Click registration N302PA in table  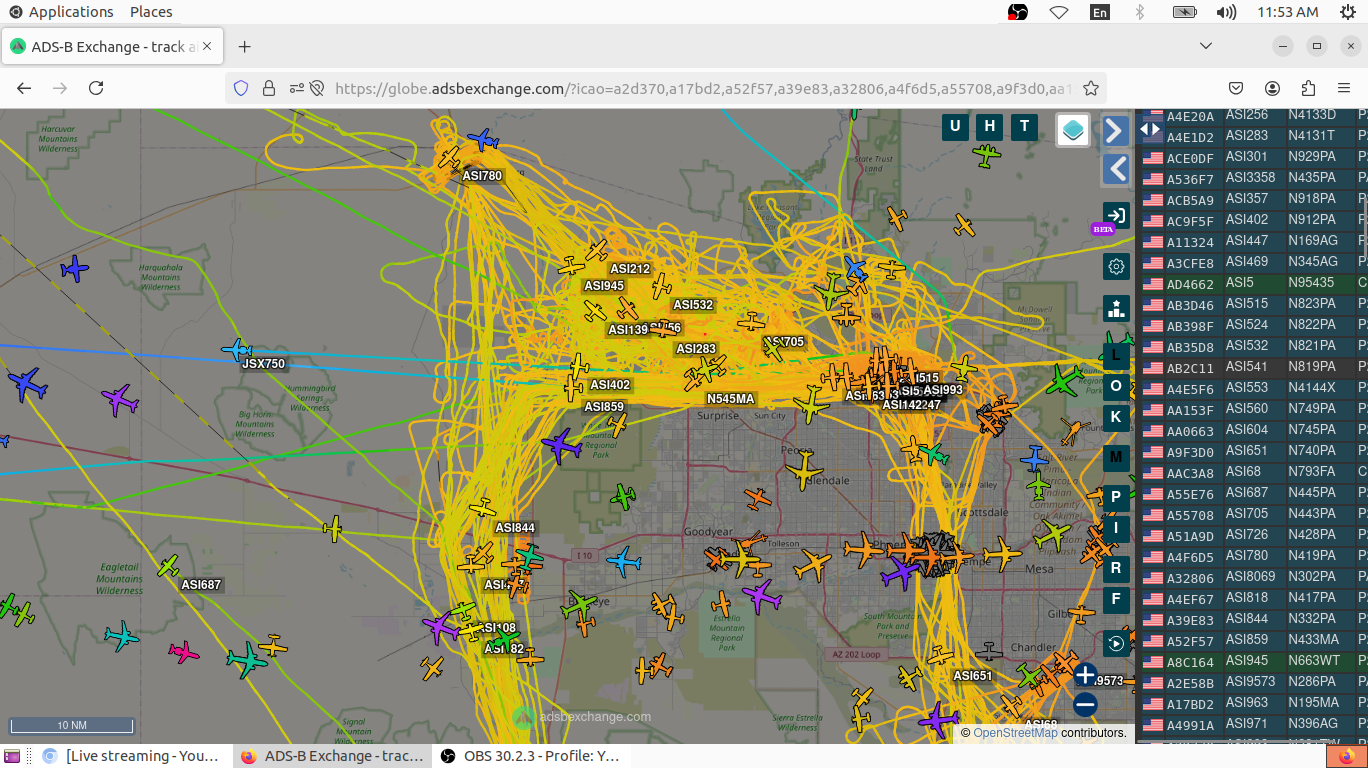click(x=1312, y=577)
